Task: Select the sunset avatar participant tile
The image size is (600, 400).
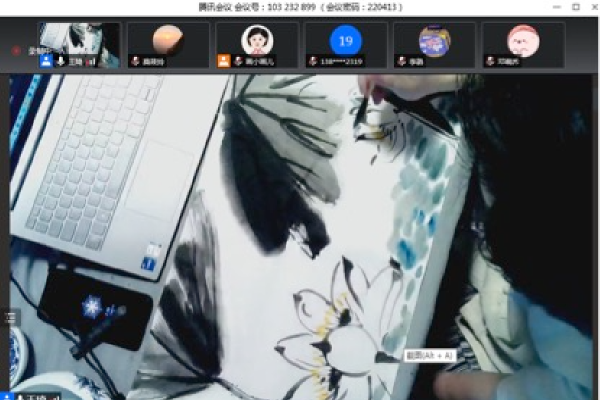Action: click(x=168, y=45)
